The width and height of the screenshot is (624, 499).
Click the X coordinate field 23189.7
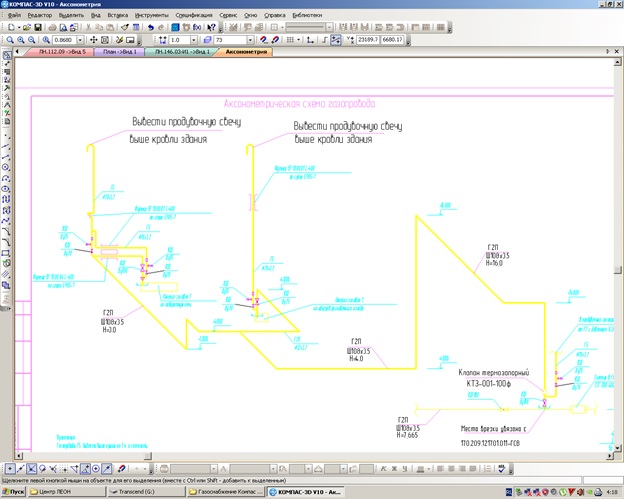[368, 40]
